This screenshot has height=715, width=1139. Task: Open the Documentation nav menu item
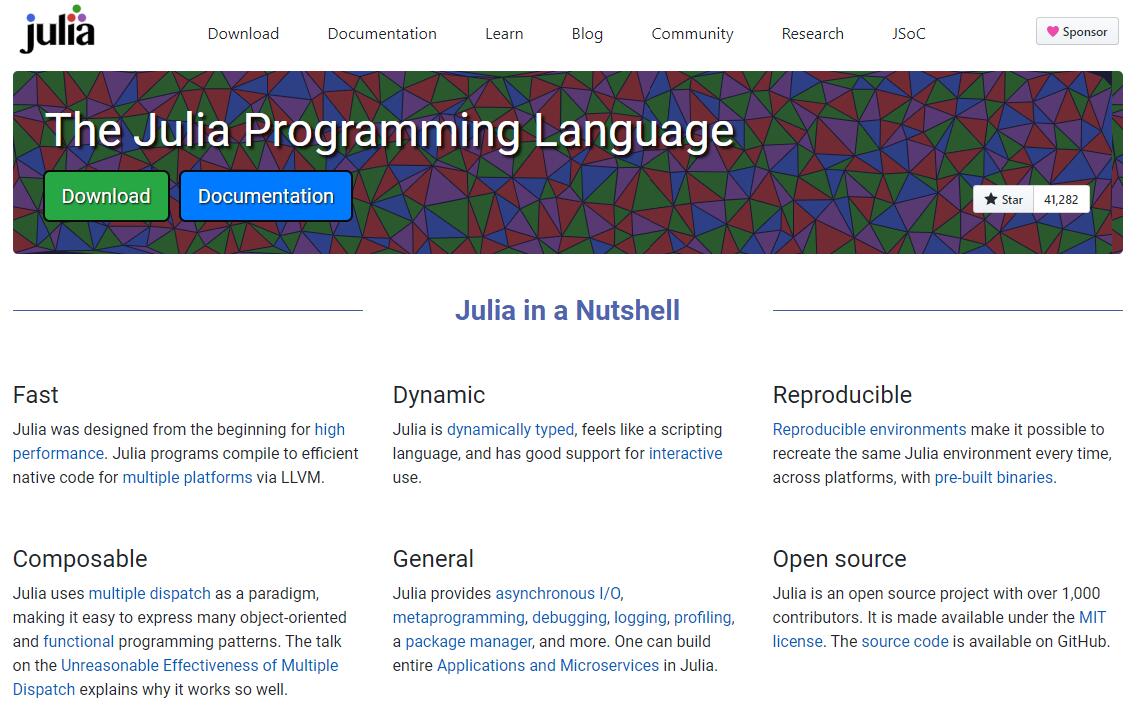(x=381, y=33)
